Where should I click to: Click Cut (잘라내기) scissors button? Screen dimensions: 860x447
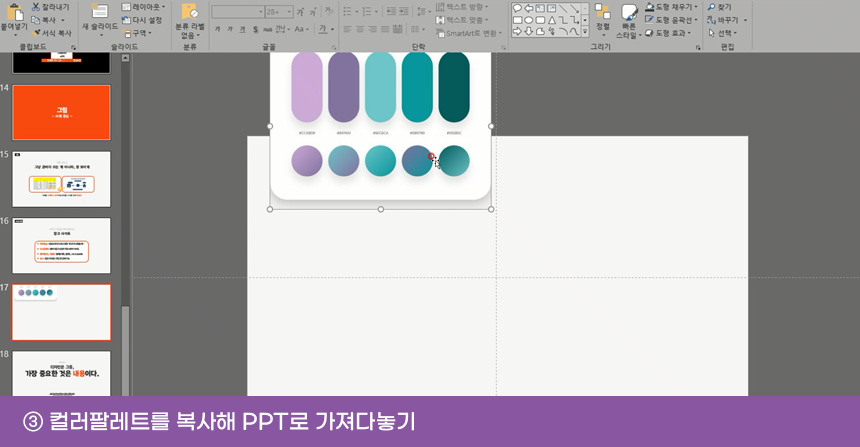pos(50,7)
